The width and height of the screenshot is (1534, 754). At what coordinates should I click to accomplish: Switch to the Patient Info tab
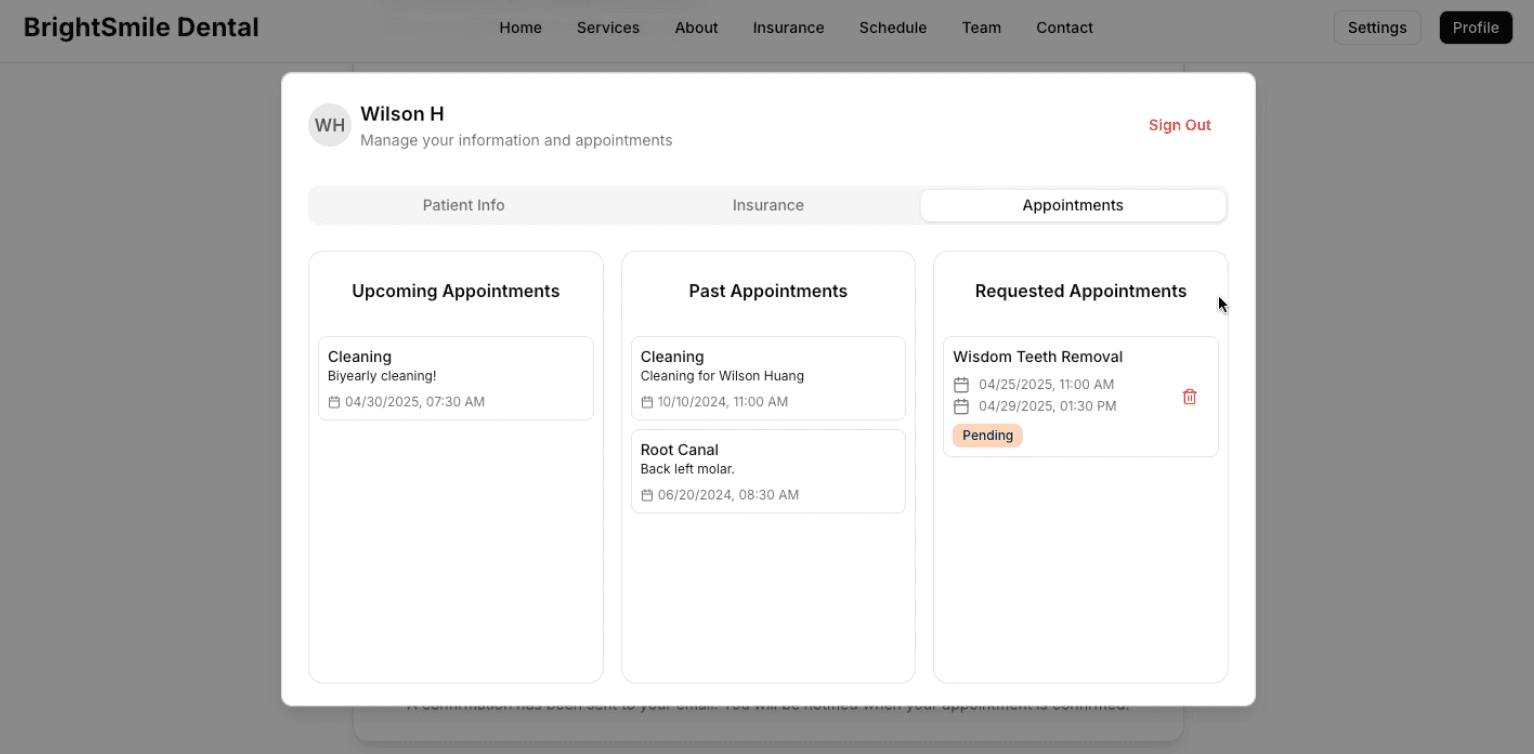point(463,205)
